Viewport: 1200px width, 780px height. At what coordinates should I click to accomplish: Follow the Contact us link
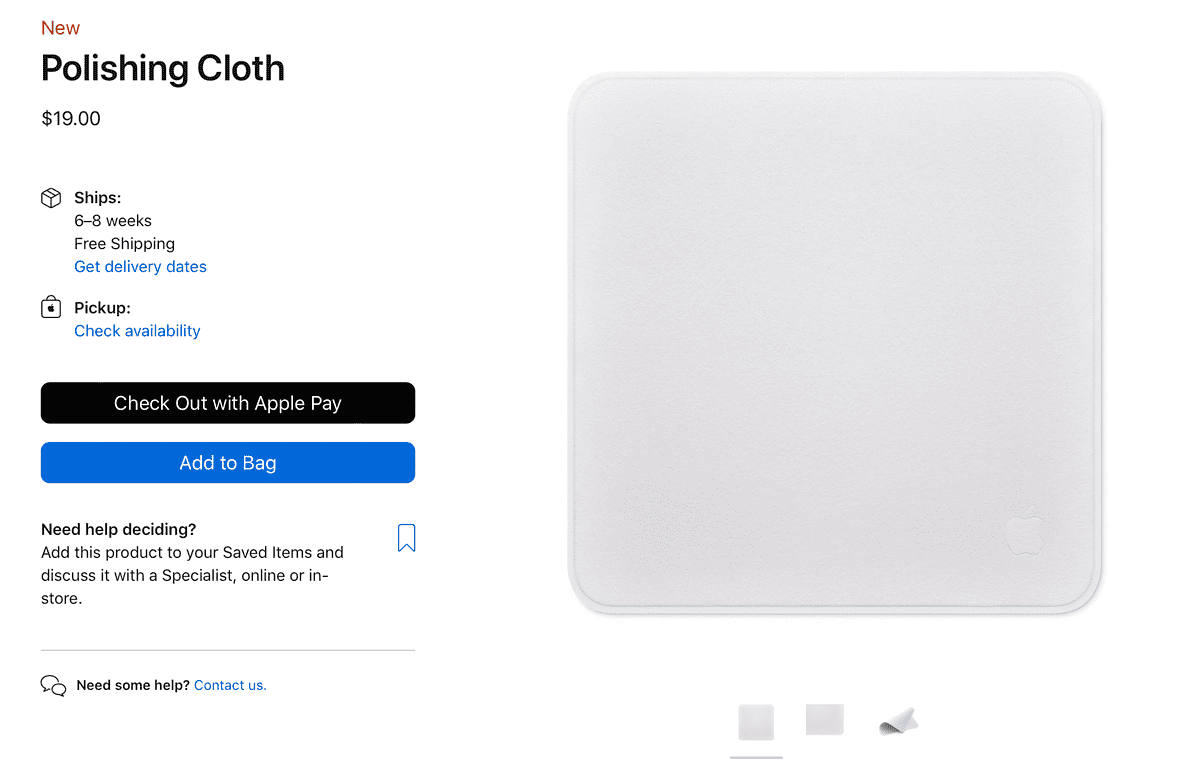pyautogui.click(x=230, y=685)
